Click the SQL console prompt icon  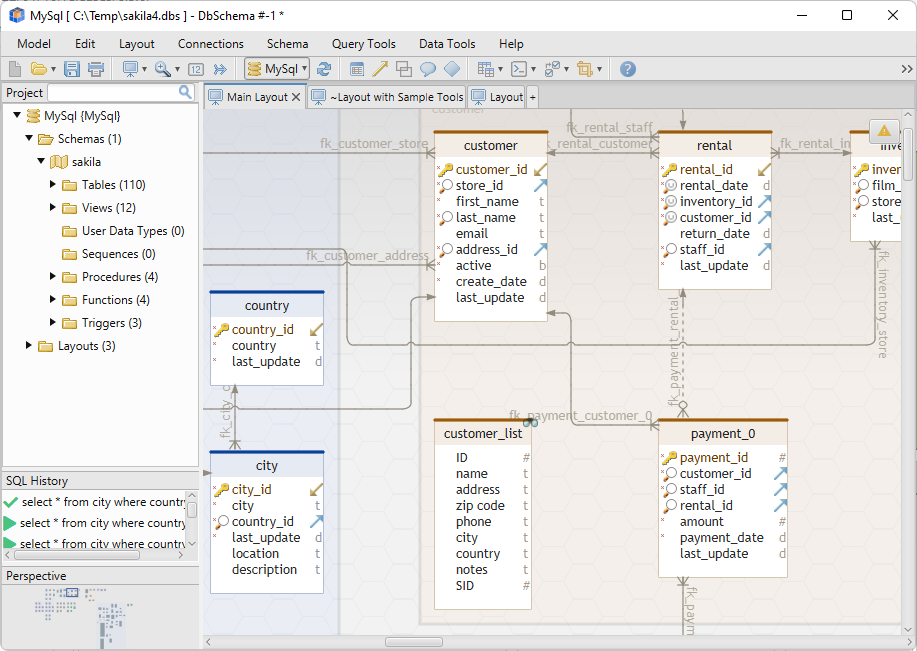pyautogui.click(x=519, y=69)
